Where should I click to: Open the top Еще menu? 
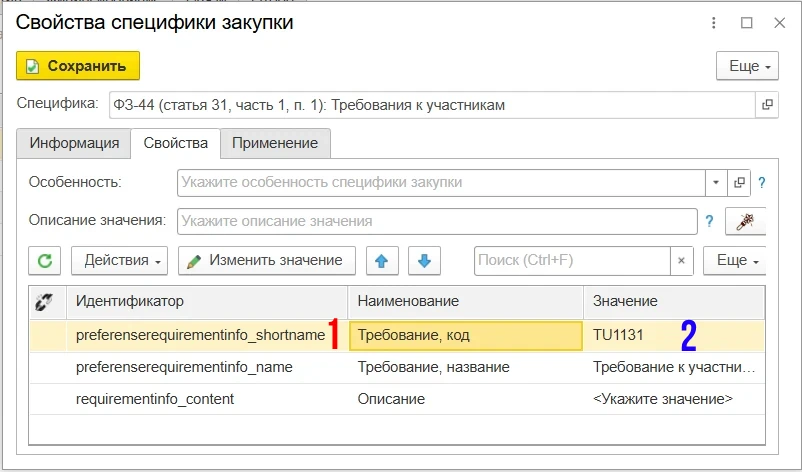(747, 66)
